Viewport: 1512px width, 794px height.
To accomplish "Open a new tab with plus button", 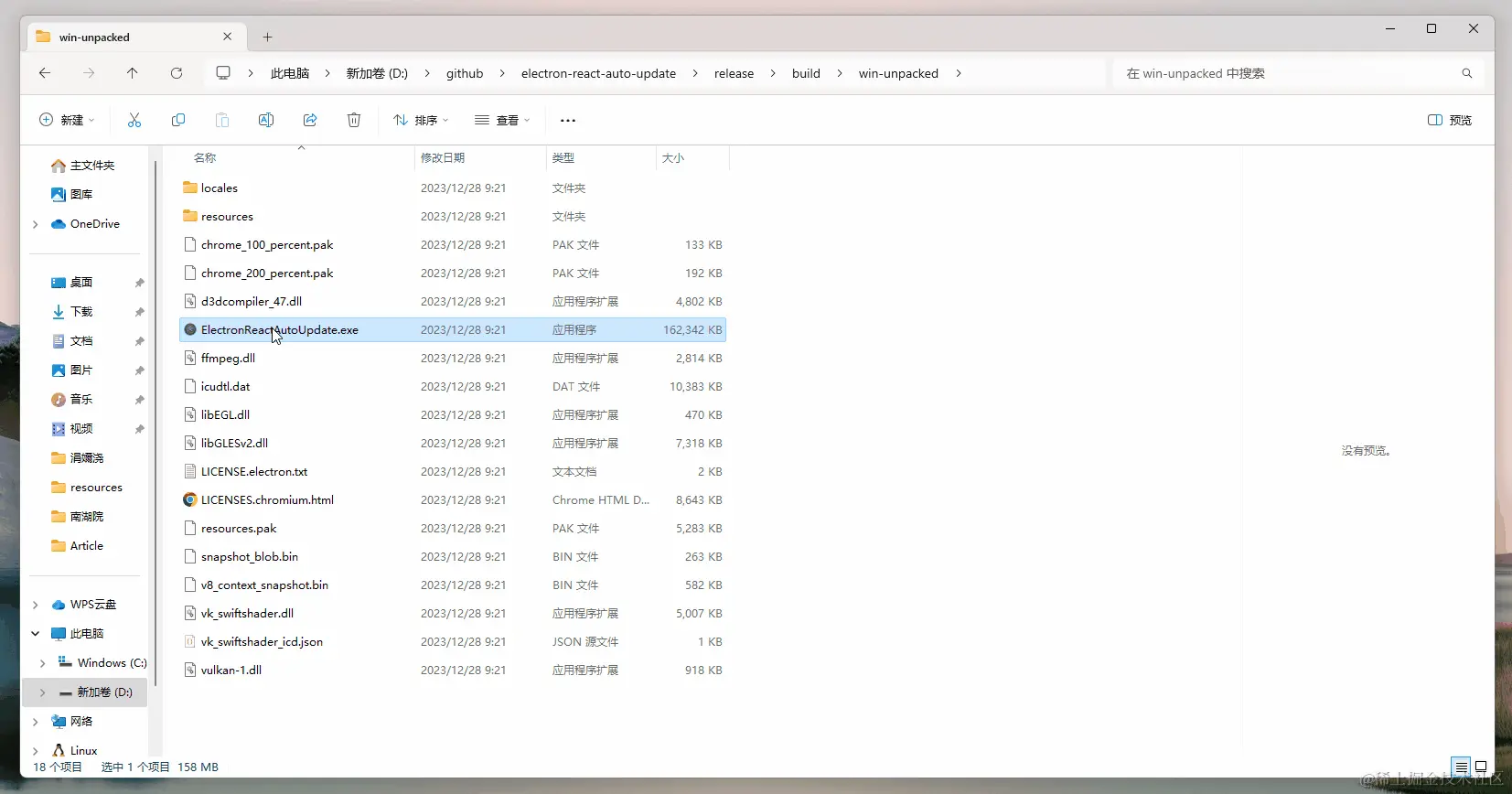I will [268, 38].
